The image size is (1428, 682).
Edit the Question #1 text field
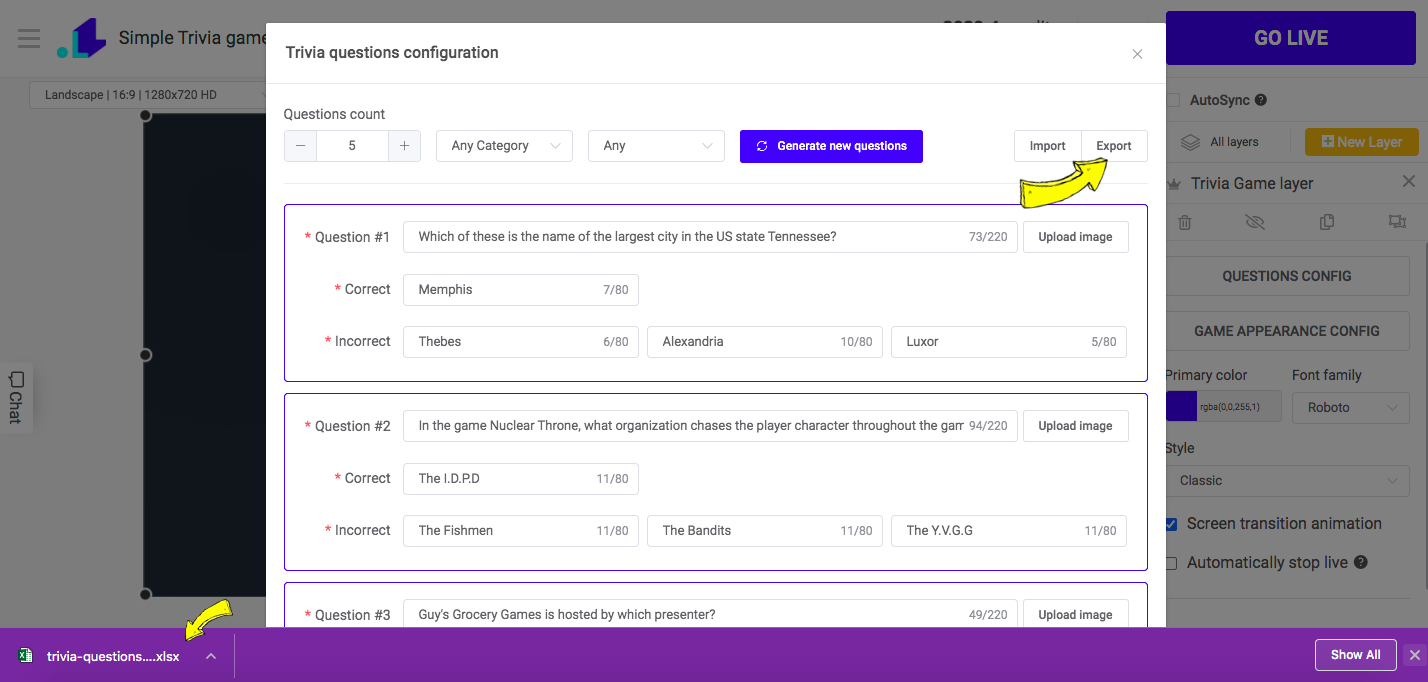click(x=711, y=237)
